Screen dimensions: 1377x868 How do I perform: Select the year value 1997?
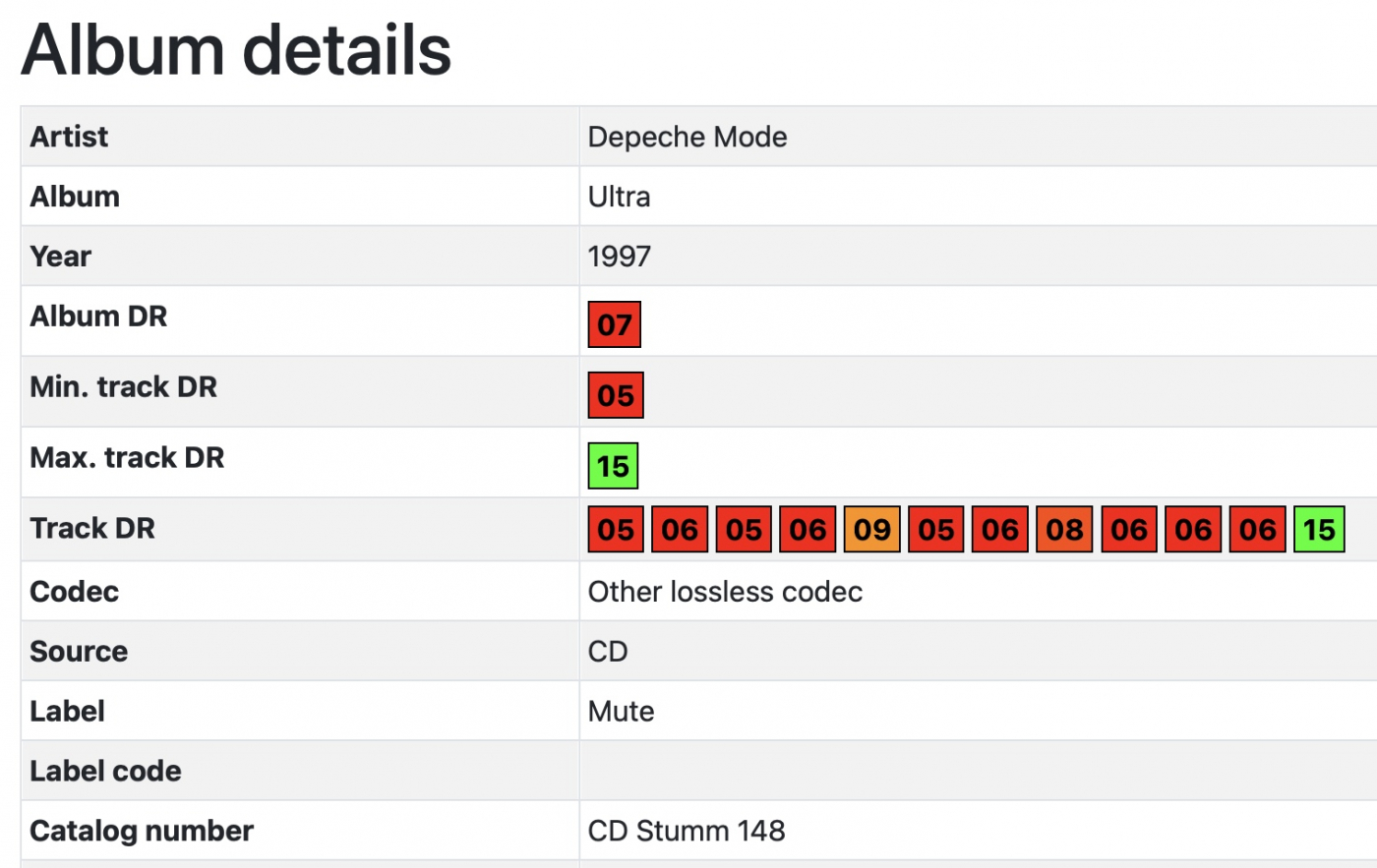[x=619, y=257]
